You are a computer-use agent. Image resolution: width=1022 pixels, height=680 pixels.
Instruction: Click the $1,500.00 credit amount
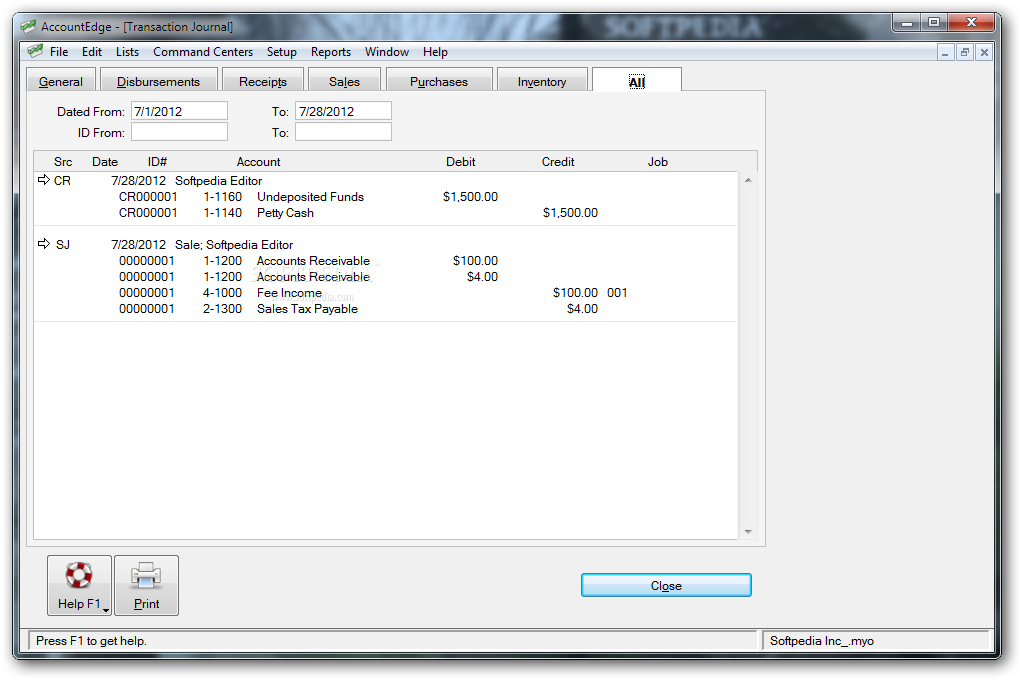click(x=570, y=213)
